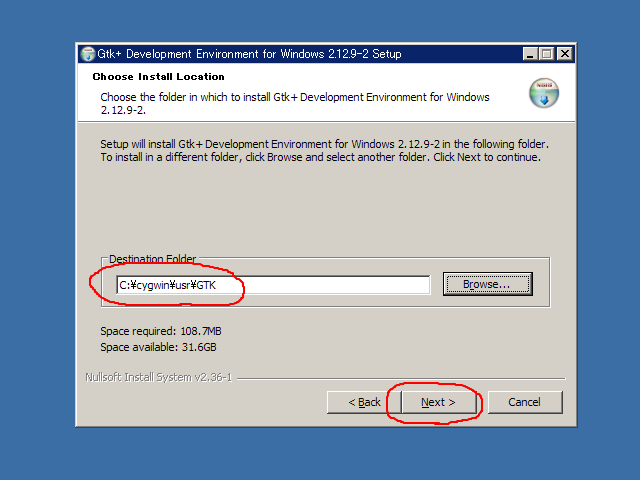Screen dimensions: 640x480
Task: Open the Browse folder dialog
Action: point(487,284)
